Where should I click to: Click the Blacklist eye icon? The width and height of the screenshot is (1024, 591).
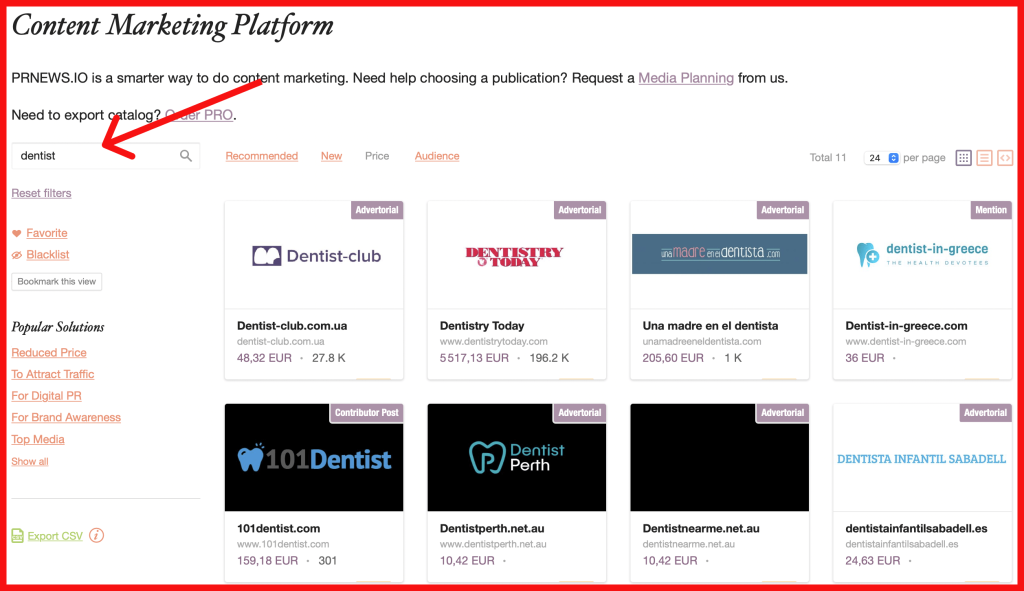coord(17,255)
